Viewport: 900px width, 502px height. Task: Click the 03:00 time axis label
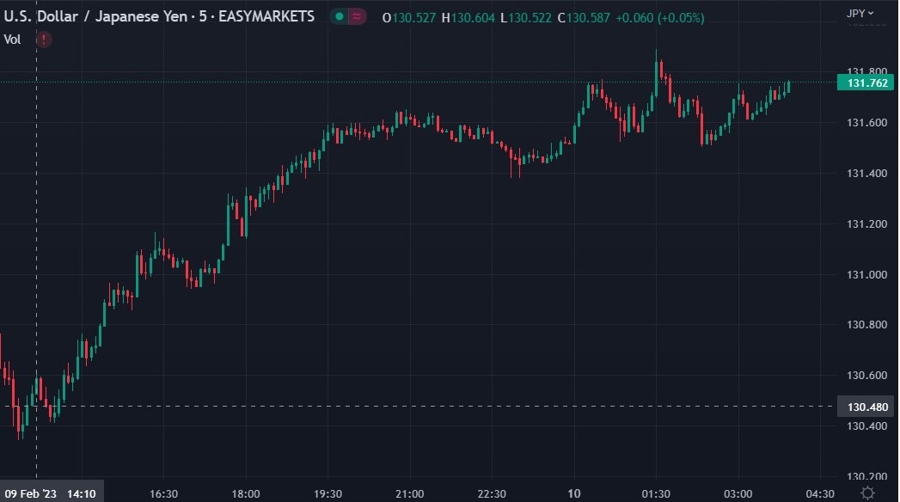[738, 494]
